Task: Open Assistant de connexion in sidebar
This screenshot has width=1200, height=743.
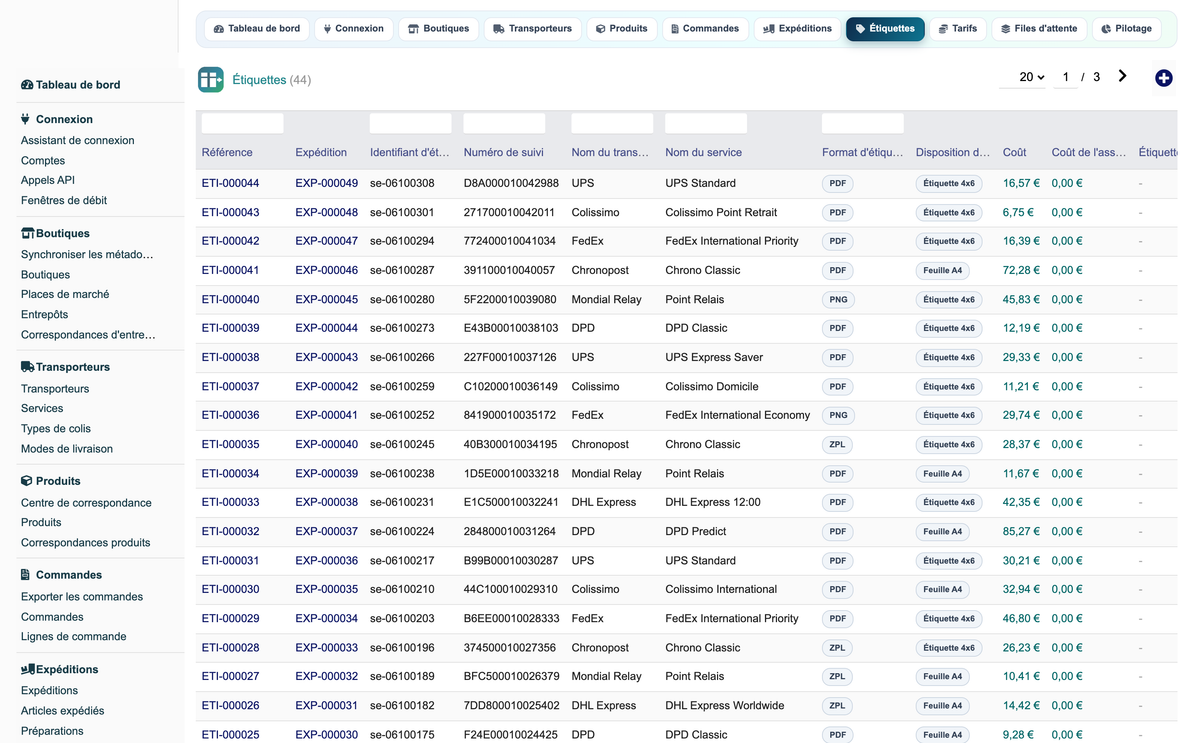Action: tap(77, 141)
